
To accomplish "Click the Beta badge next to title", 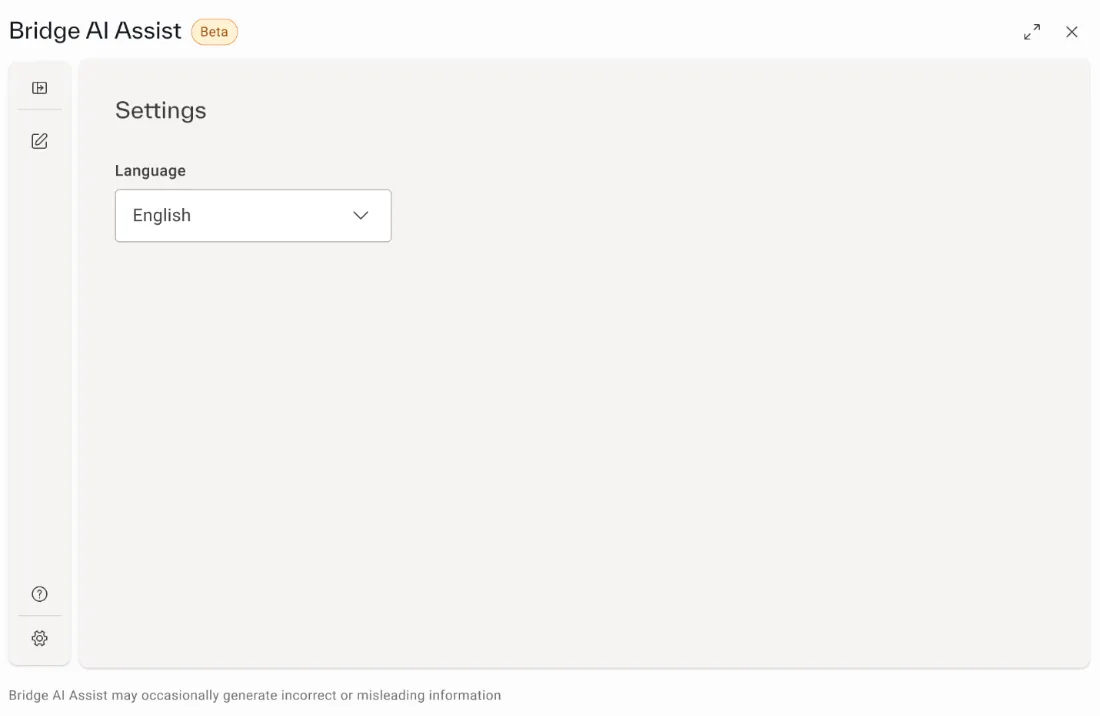I will pyautogui.click(x=214, y=32).
